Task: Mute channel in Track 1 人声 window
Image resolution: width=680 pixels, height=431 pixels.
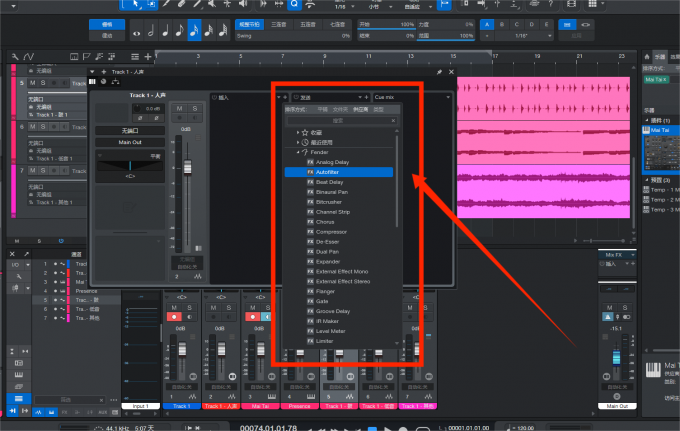Action: pos(180,108)
